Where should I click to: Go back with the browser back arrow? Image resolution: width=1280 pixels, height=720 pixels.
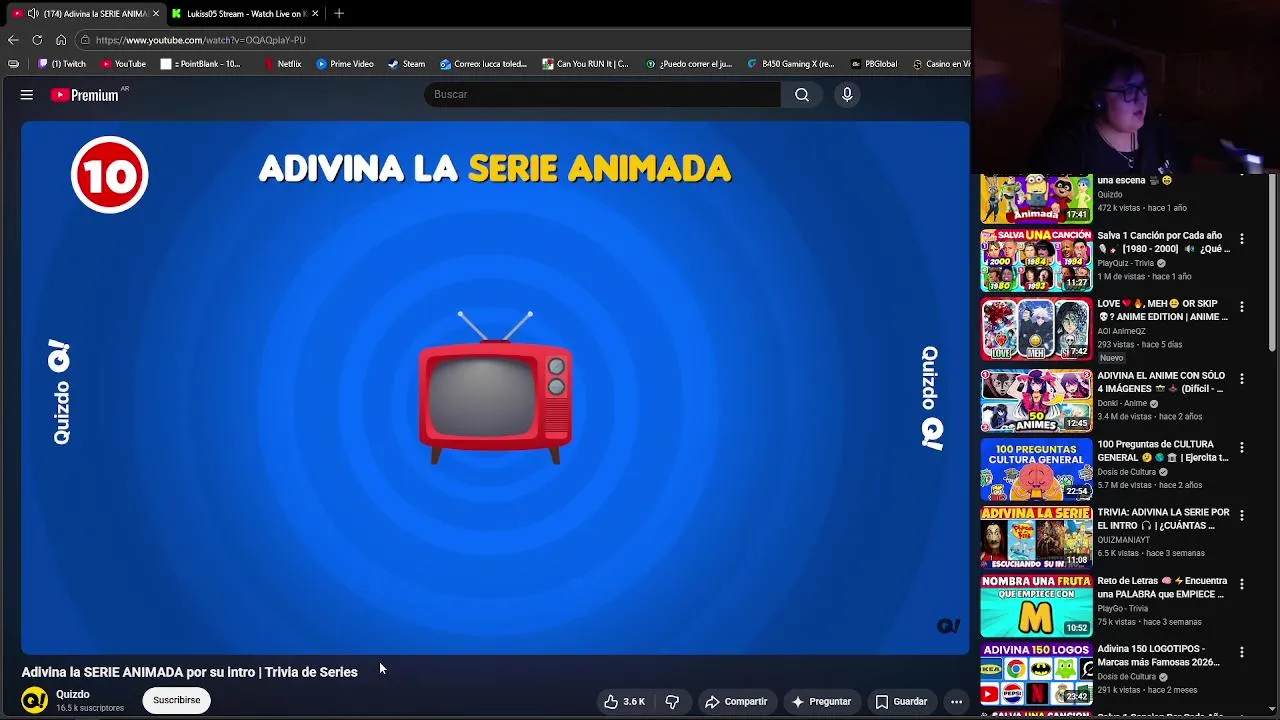coord(13,40)
